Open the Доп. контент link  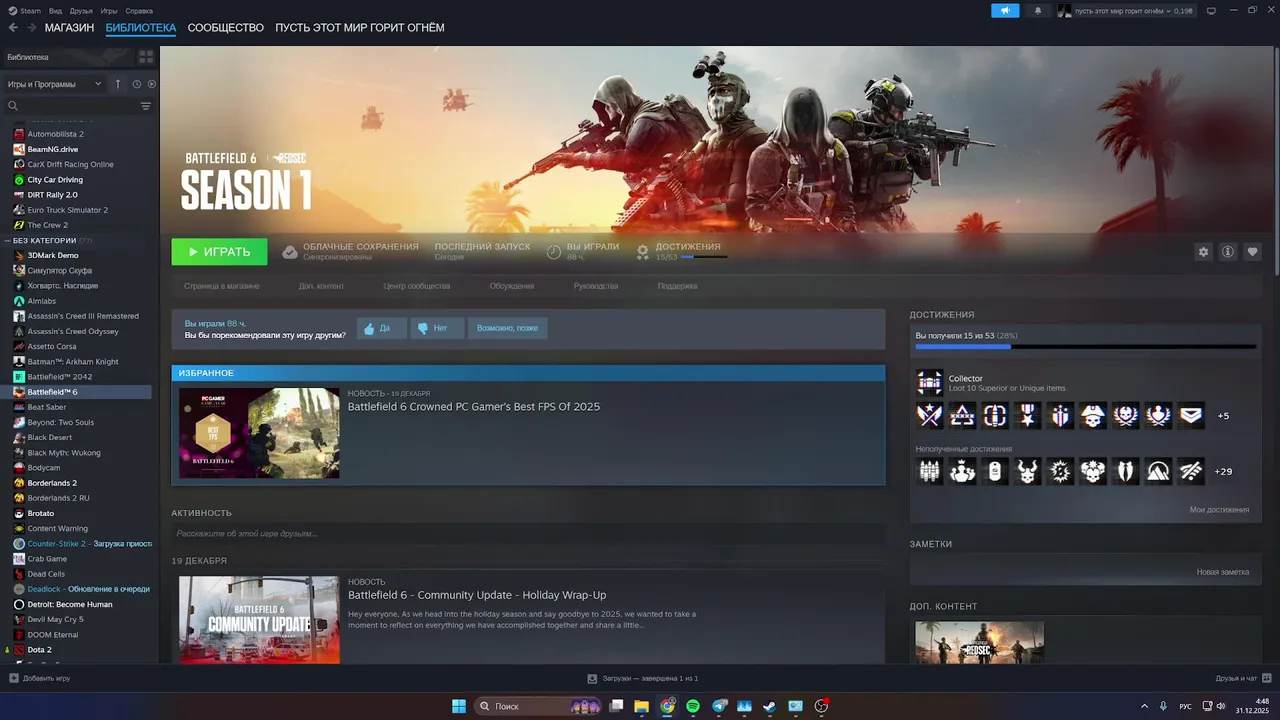coord(321,286)
